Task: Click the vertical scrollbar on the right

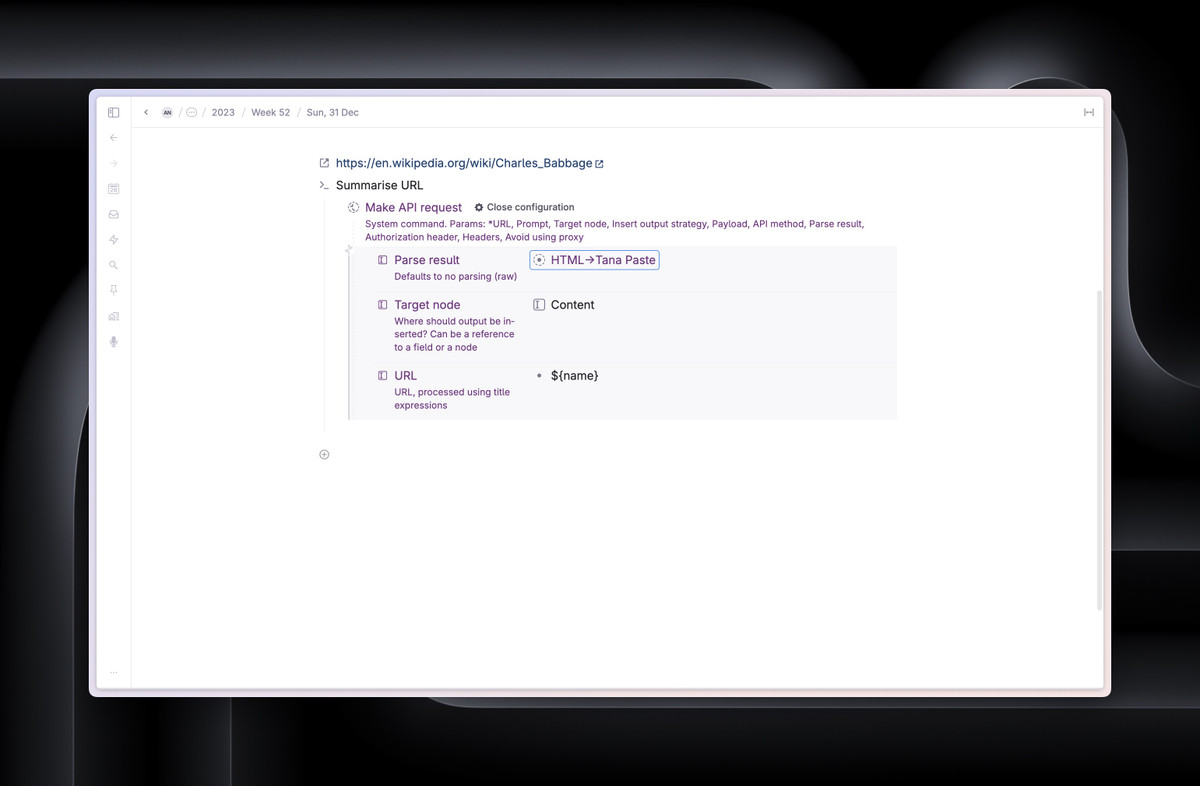Action: point(1100,450)
